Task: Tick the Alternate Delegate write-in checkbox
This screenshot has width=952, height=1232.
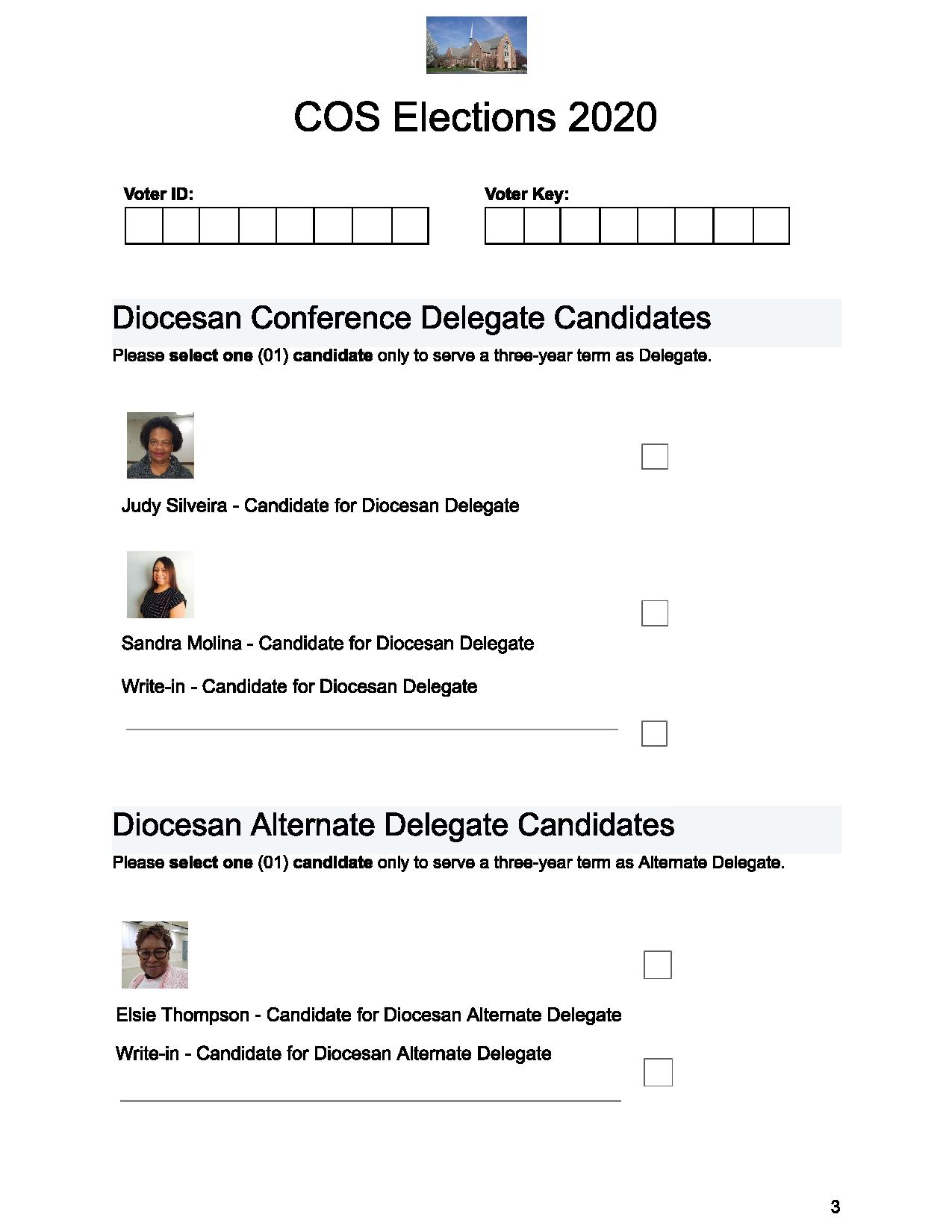Action: point(658,1072)
